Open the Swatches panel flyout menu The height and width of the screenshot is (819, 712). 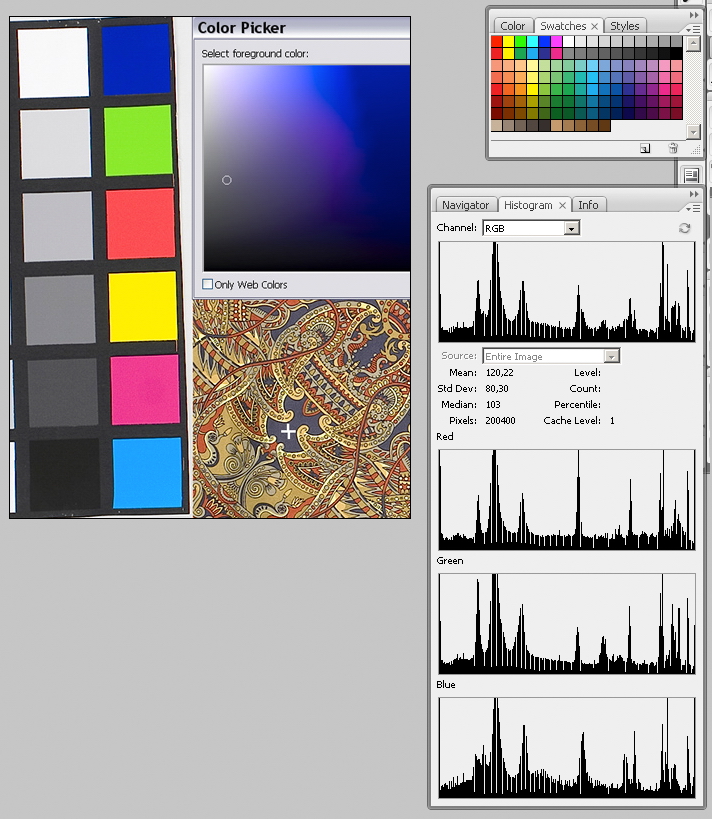point(693,30)
